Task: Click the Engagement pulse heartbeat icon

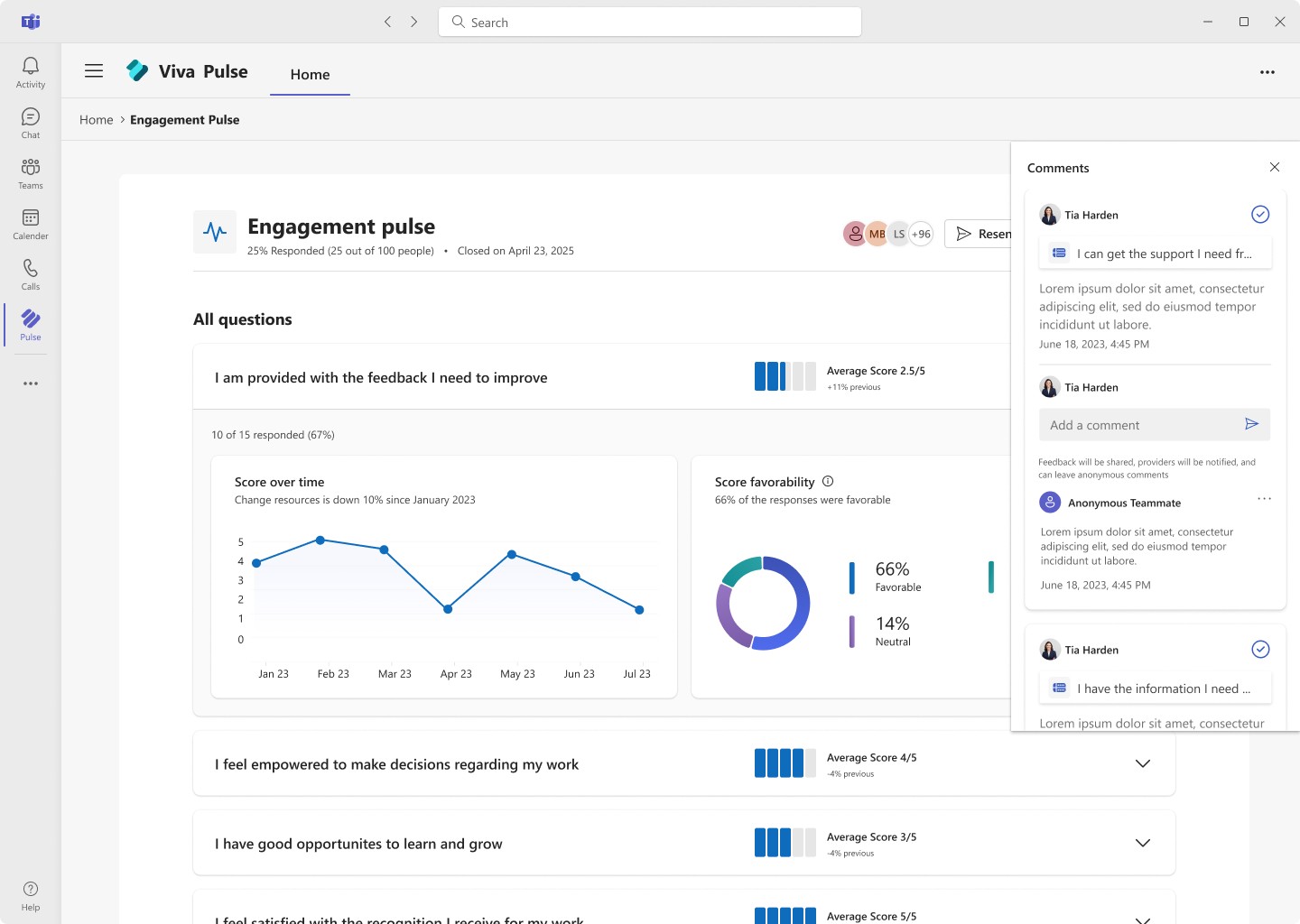Action: pyautogui.click(x=215, y=232)
